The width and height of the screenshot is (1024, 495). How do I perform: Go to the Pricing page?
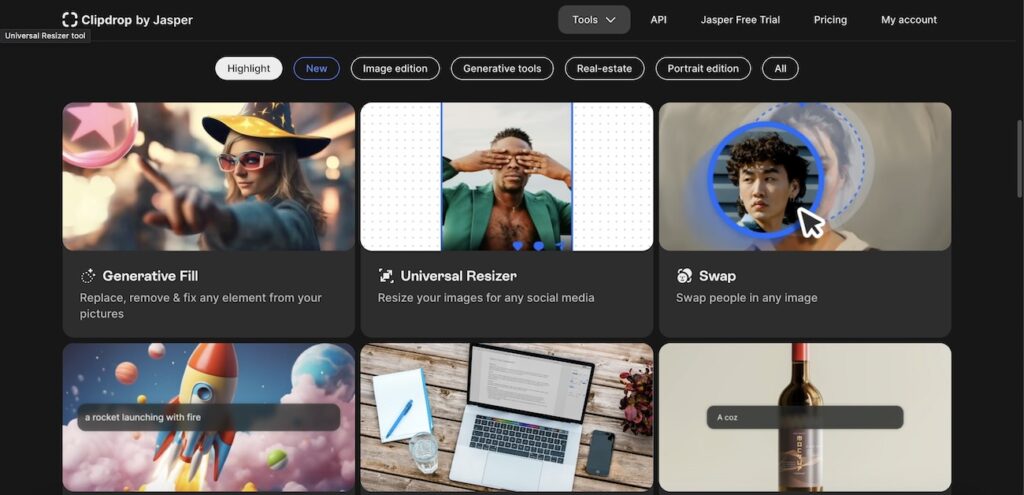point(830,19)
